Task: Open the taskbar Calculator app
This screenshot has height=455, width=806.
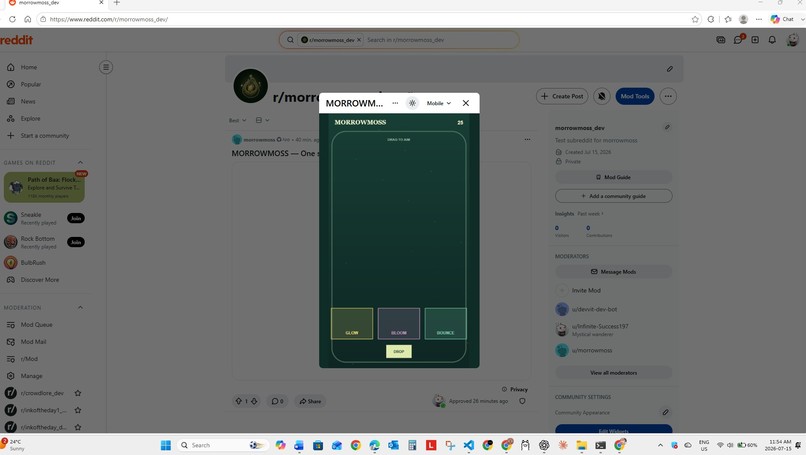Action: (412, 445)
